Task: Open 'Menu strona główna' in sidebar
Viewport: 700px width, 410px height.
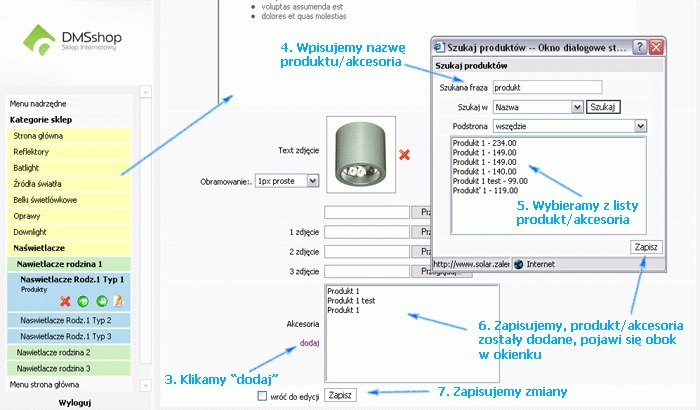Action: [69, 385]
